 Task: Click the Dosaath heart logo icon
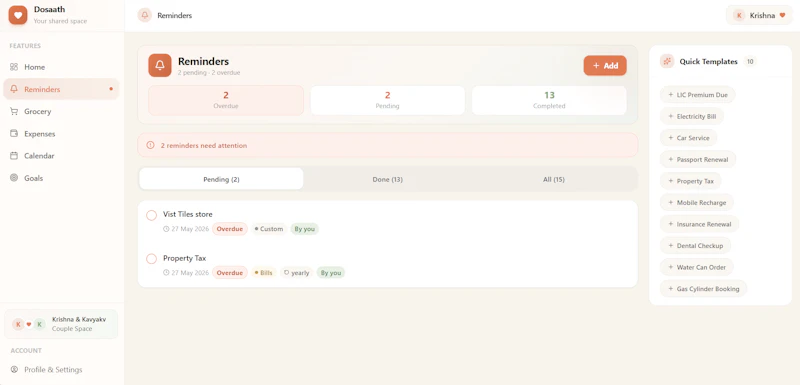tap(18, 15)
